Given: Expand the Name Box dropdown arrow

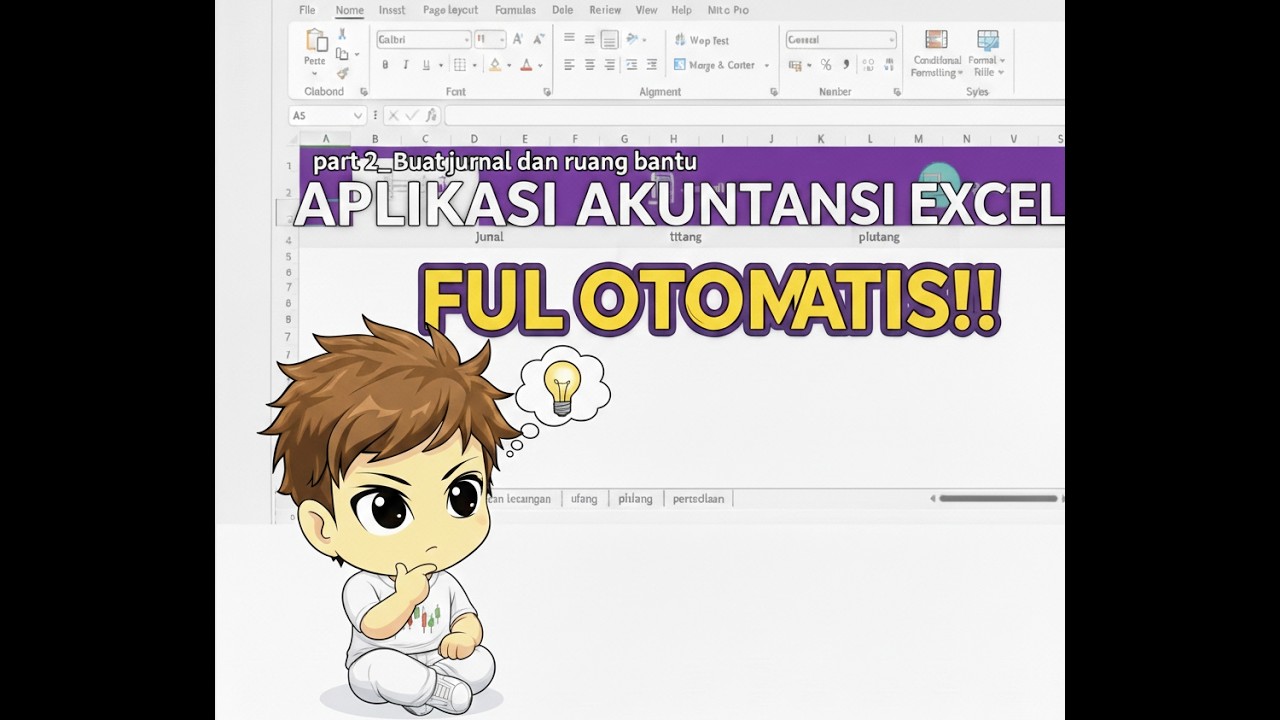Looking at the screenshot, I should 358,116.
